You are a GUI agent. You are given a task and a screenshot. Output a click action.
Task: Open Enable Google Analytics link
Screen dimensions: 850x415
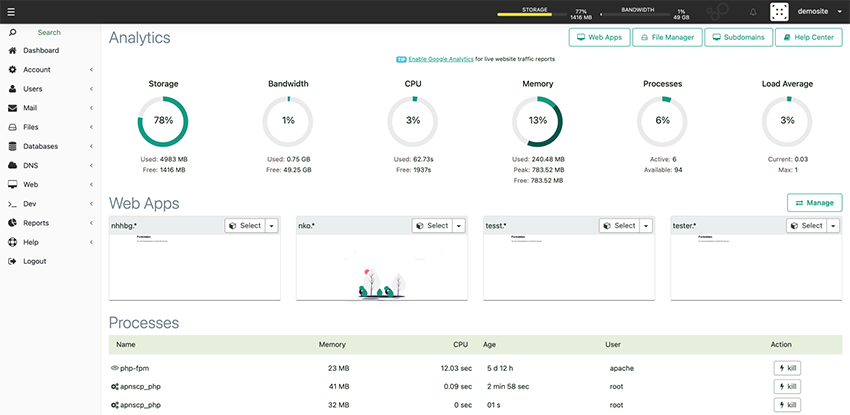point(441,59)
